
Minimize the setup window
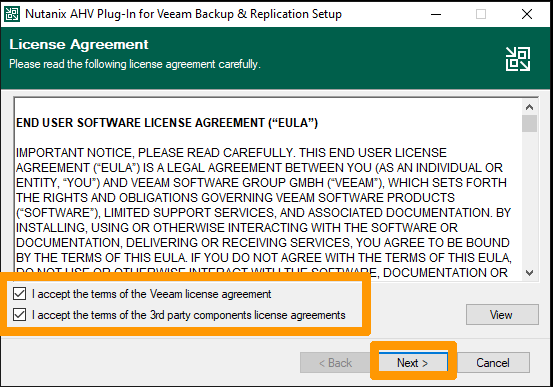point(436,14)
